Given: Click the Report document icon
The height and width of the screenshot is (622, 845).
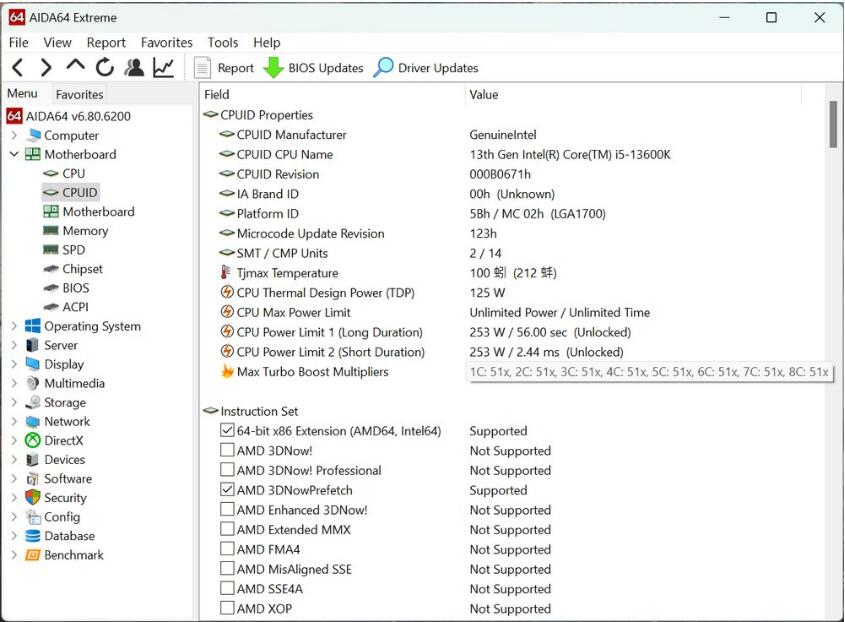Looking at the screenshot, I should tap(203, 68).
